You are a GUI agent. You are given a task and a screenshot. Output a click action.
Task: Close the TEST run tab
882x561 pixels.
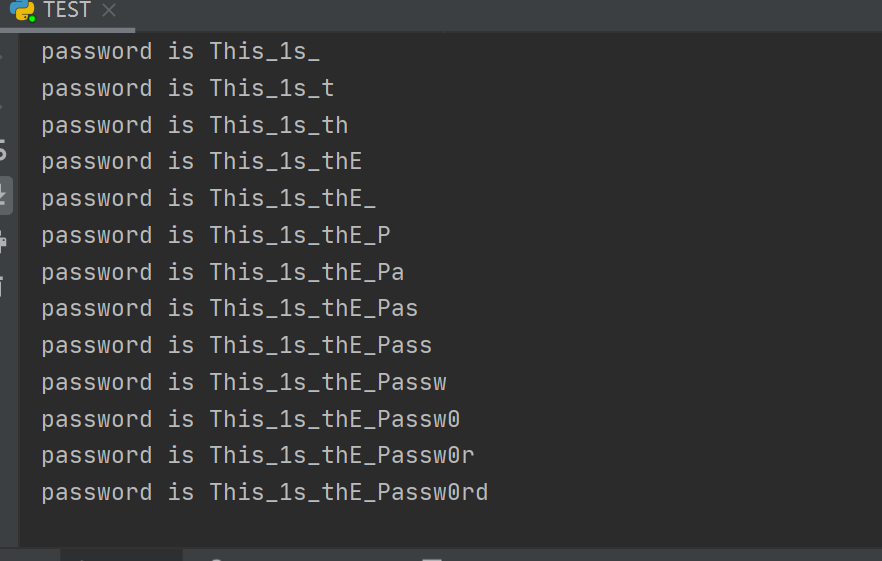point(109,10)
